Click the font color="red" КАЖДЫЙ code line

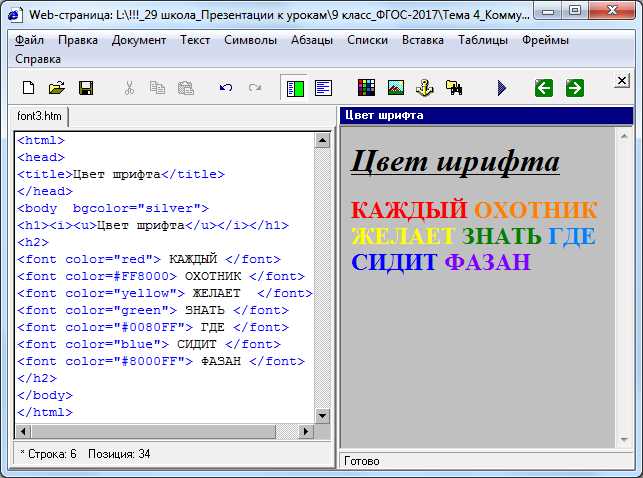(x=149, y=259)
